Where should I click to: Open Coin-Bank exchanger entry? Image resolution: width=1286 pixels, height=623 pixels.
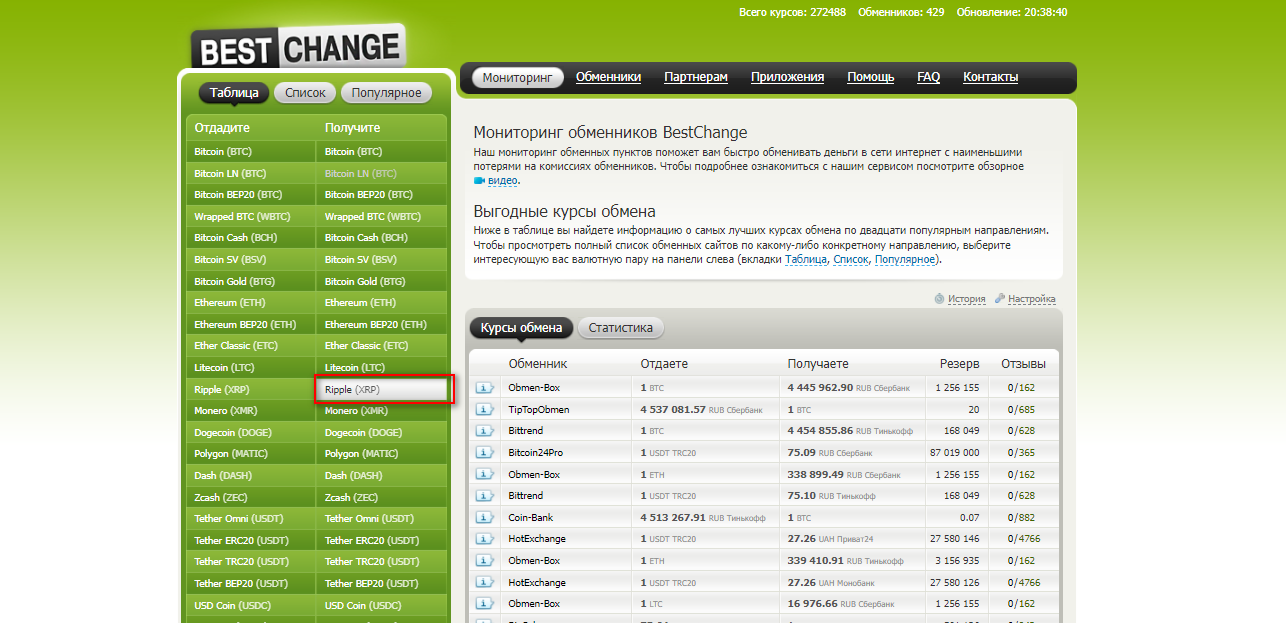[x=531, y=517]
